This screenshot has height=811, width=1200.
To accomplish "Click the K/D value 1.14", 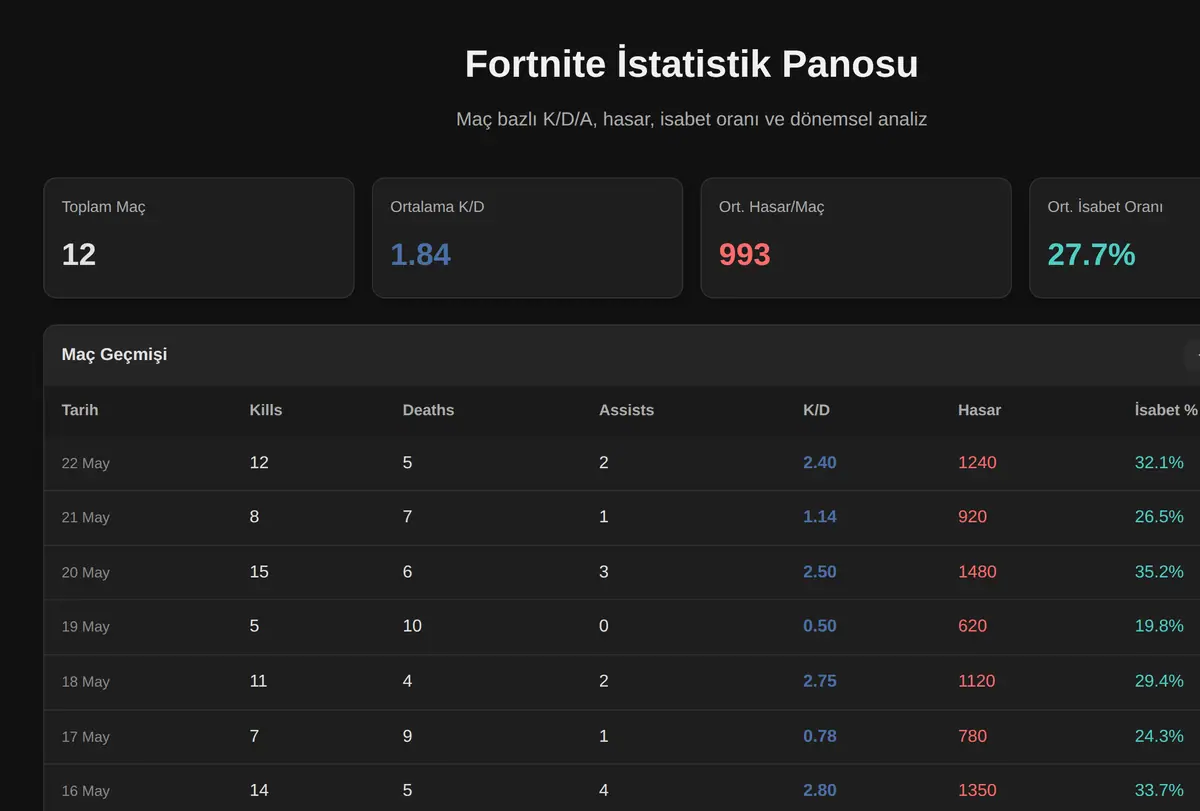I will [820, 517].
